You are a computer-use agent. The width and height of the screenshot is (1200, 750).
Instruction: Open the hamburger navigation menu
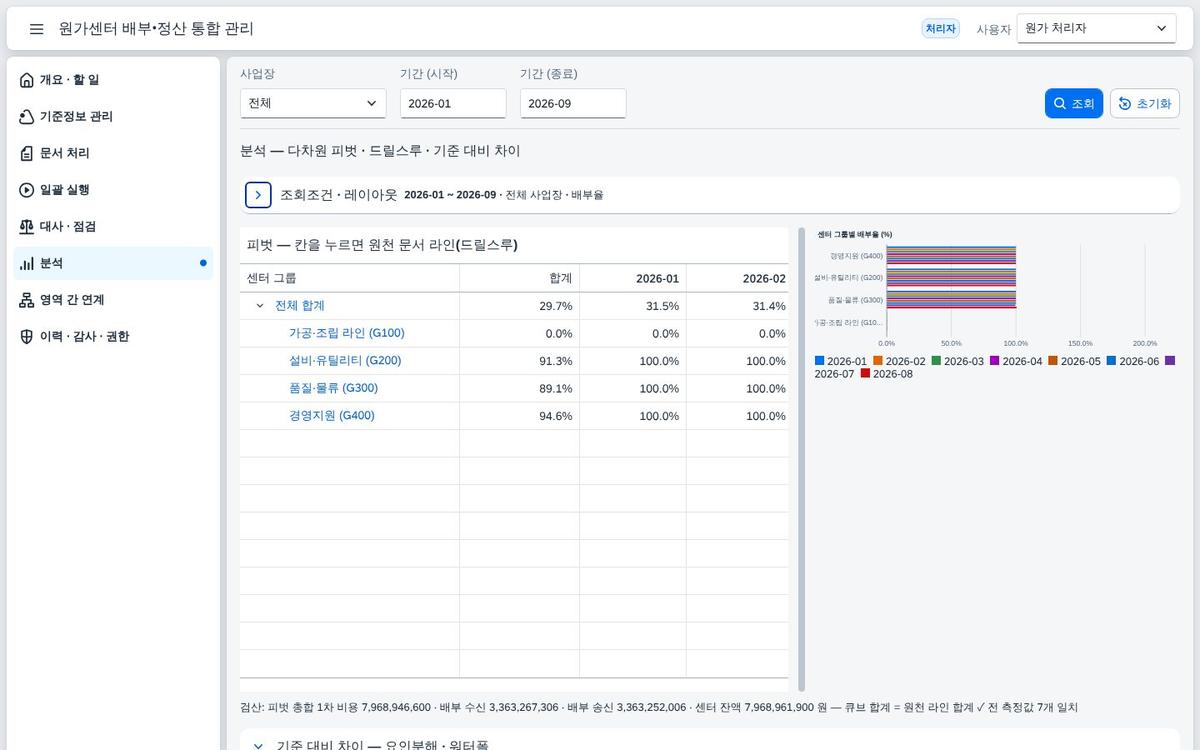coord(37,29)
